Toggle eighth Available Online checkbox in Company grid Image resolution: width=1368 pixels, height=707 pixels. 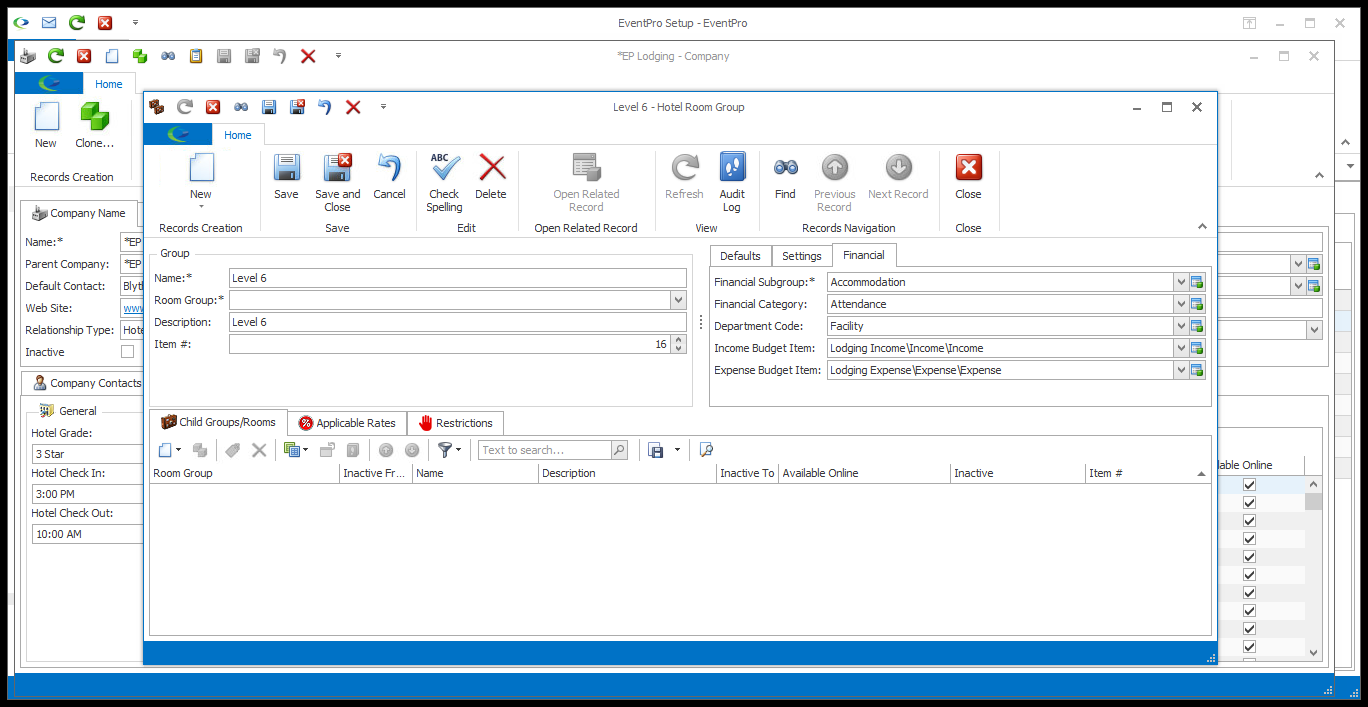1249,610
